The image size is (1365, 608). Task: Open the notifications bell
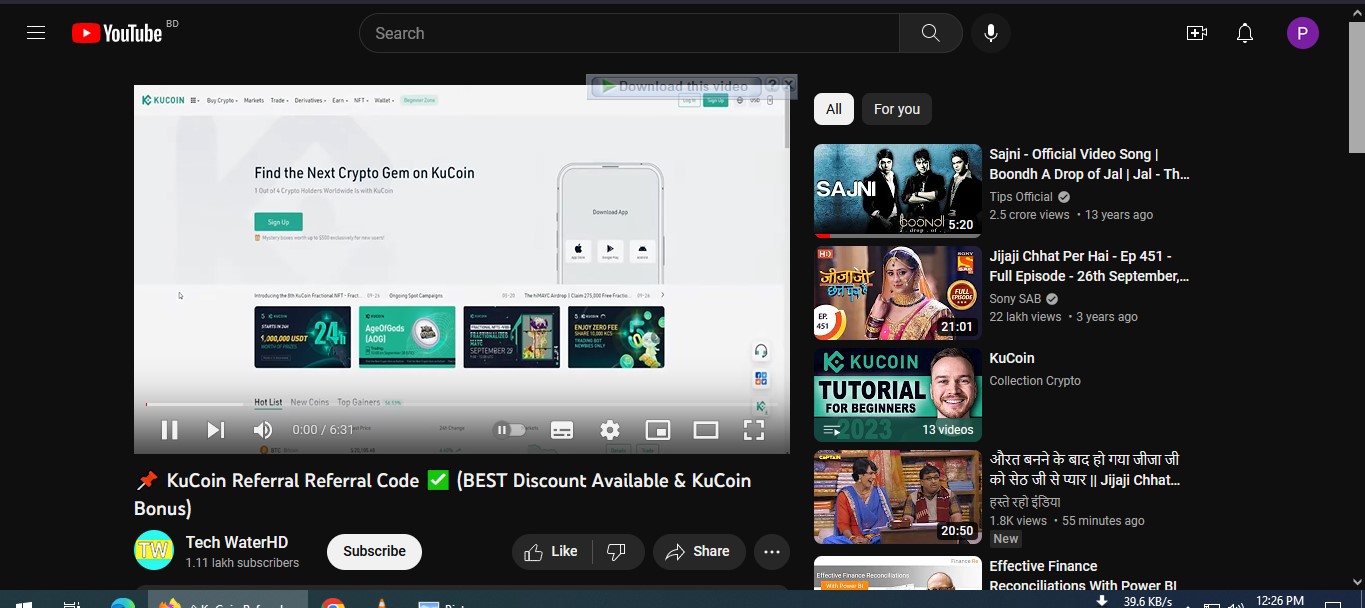pos(1245,33)
